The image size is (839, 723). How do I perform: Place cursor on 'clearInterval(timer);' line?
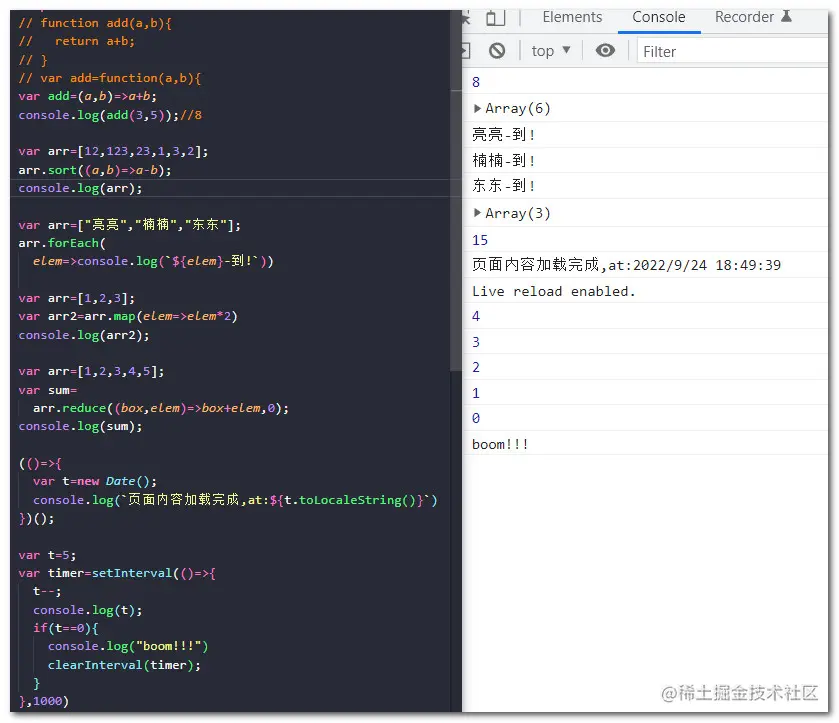(124, 665)
